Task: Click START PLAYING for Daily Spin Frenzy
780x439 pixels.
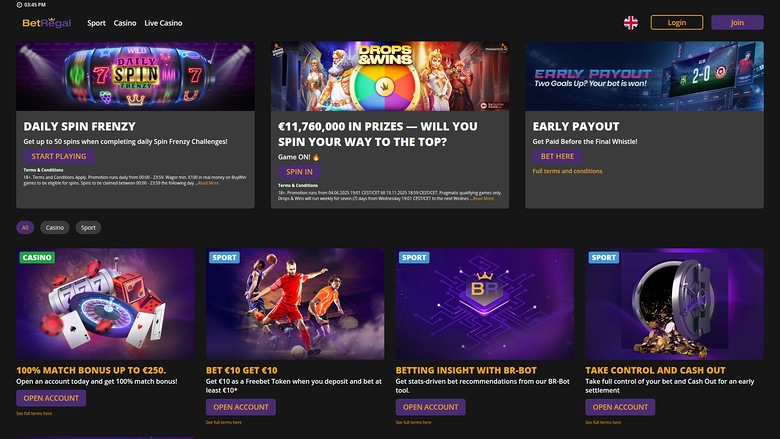Action: (x=58, y=157)
